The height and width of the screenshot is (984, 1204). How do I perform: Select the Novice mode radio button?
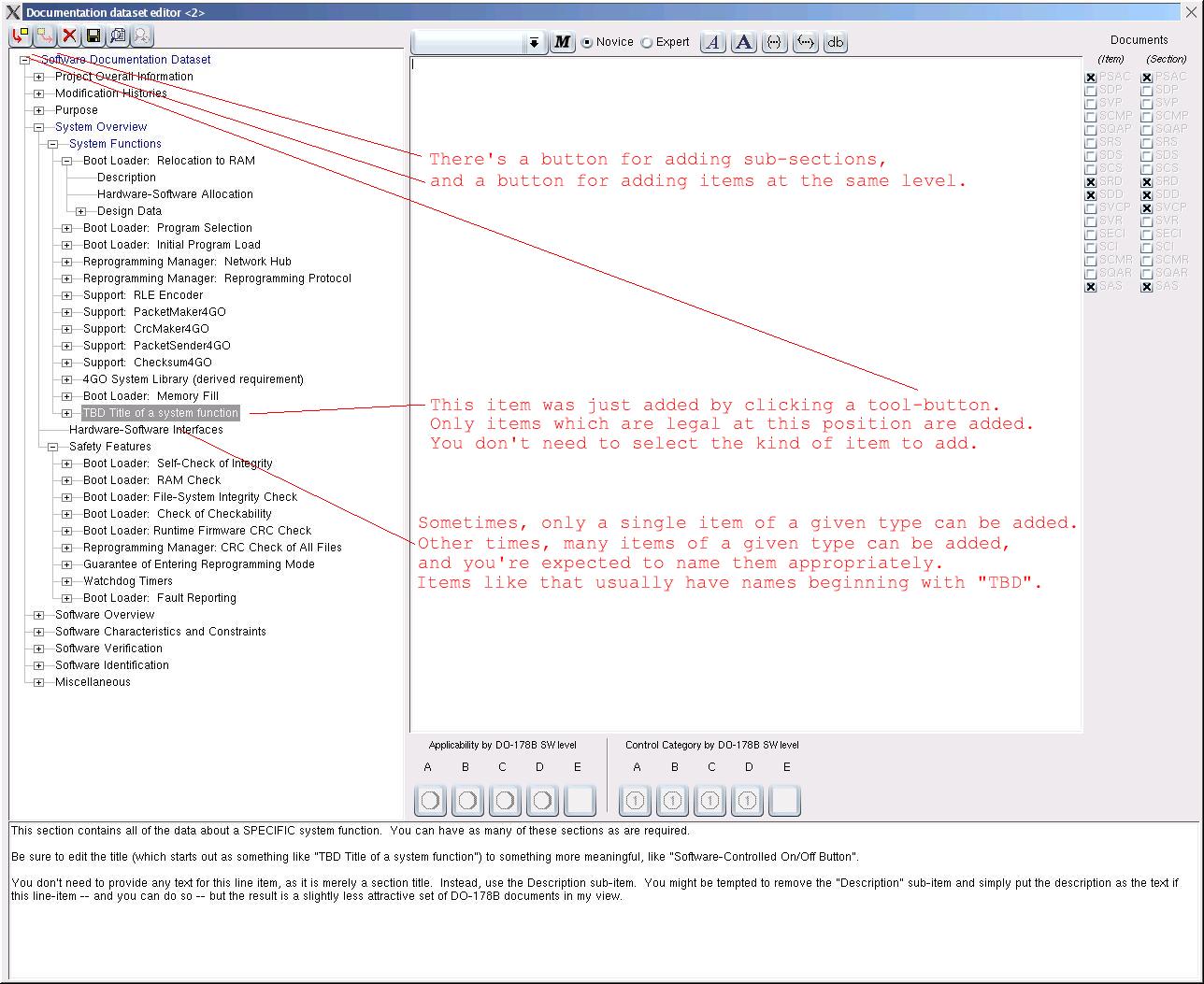tap(587, 43)
